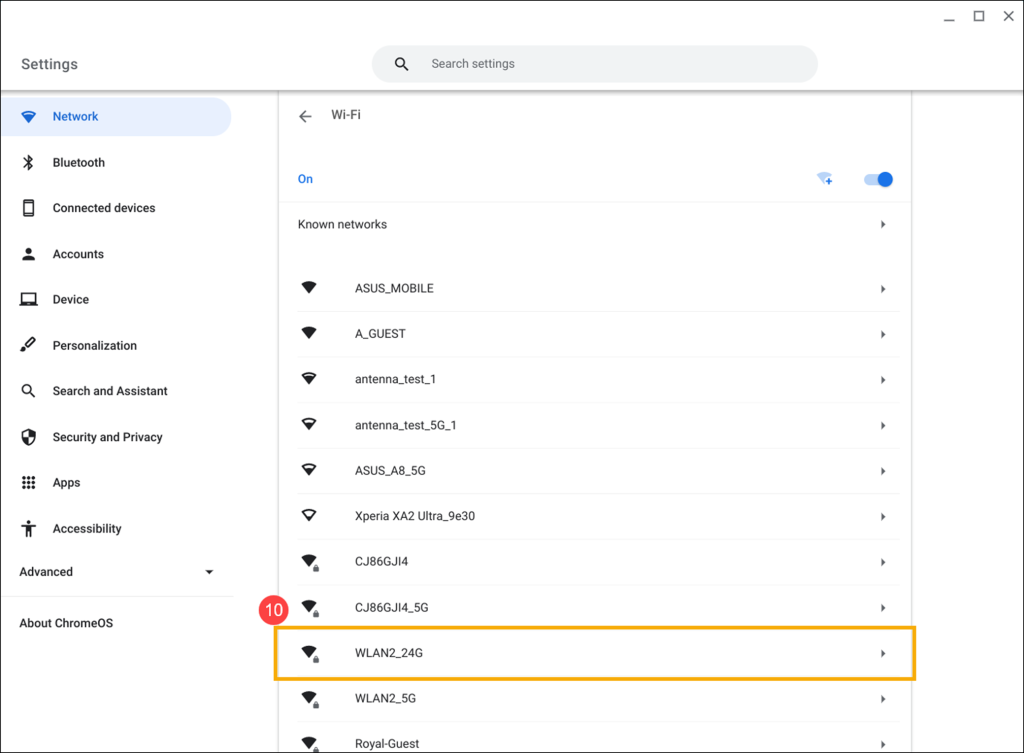Screen dimensions: 1024x753
Task: Open antenna_test_1 details arrow
Action: (x=883, y=380)
